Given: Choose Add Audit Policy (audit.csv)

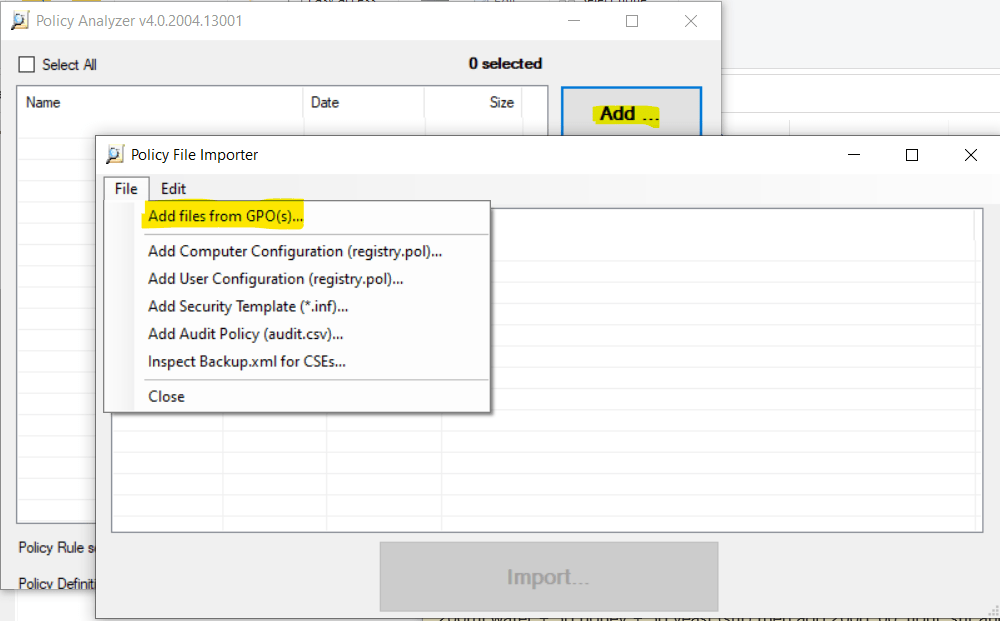Looking at the screenshot, I should pos(245,334).
